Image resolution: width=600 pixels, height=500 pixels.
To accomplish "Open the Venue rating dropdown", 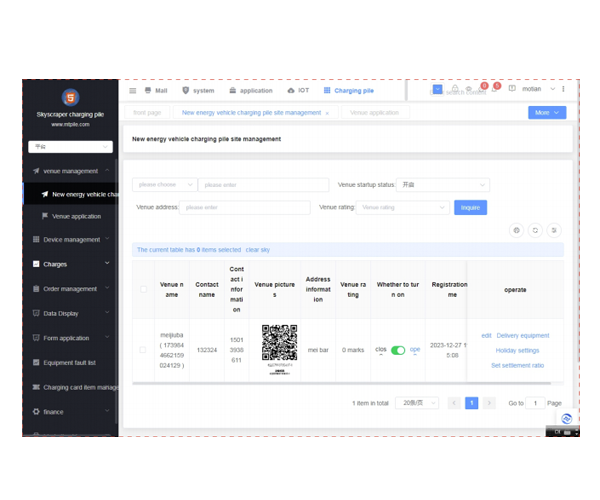I will coord(403,207).
